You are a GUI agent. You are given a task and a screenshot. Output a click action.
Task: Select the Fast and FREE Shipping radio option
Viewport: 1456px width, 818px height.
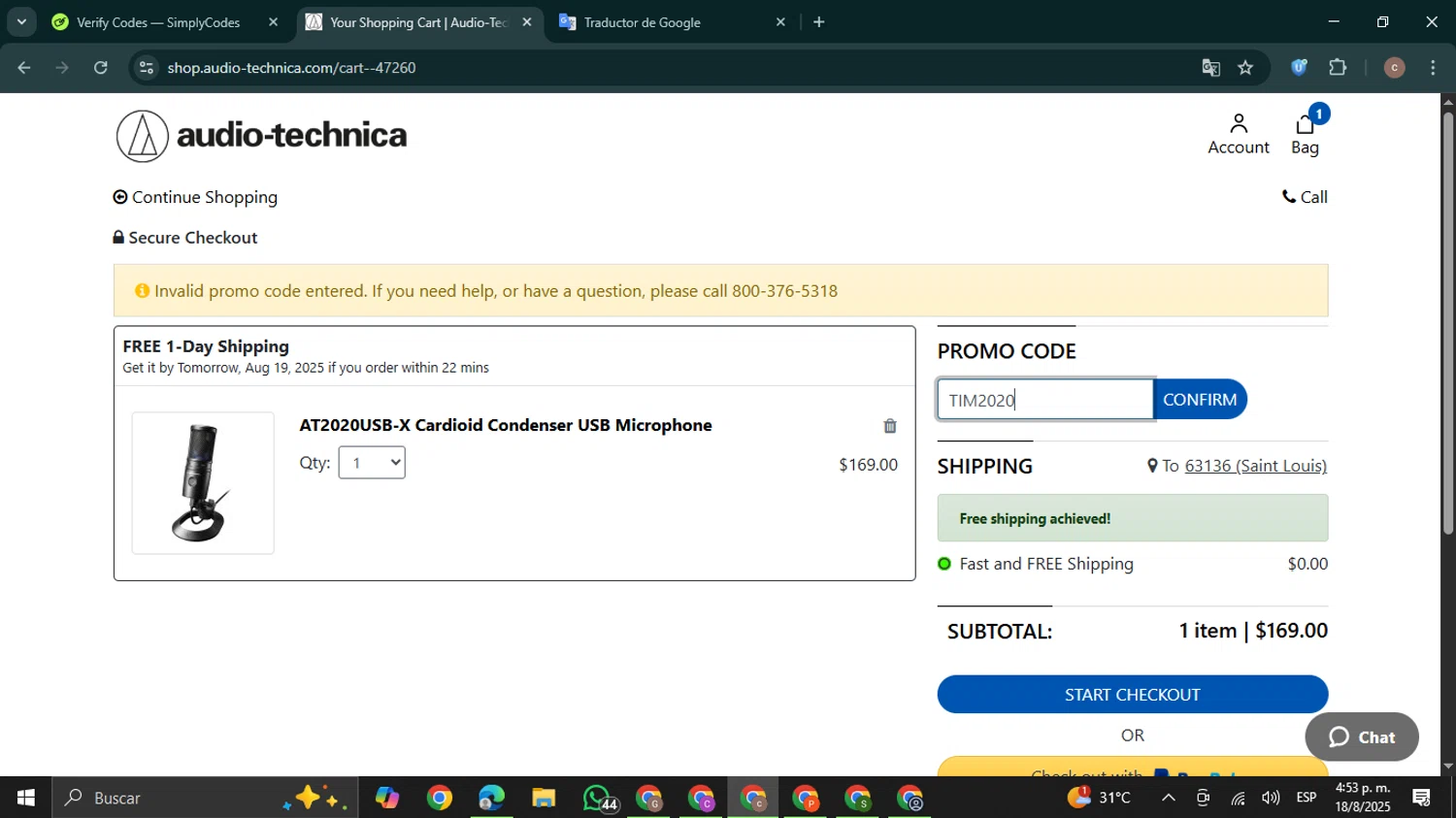(x=944, y=564)
